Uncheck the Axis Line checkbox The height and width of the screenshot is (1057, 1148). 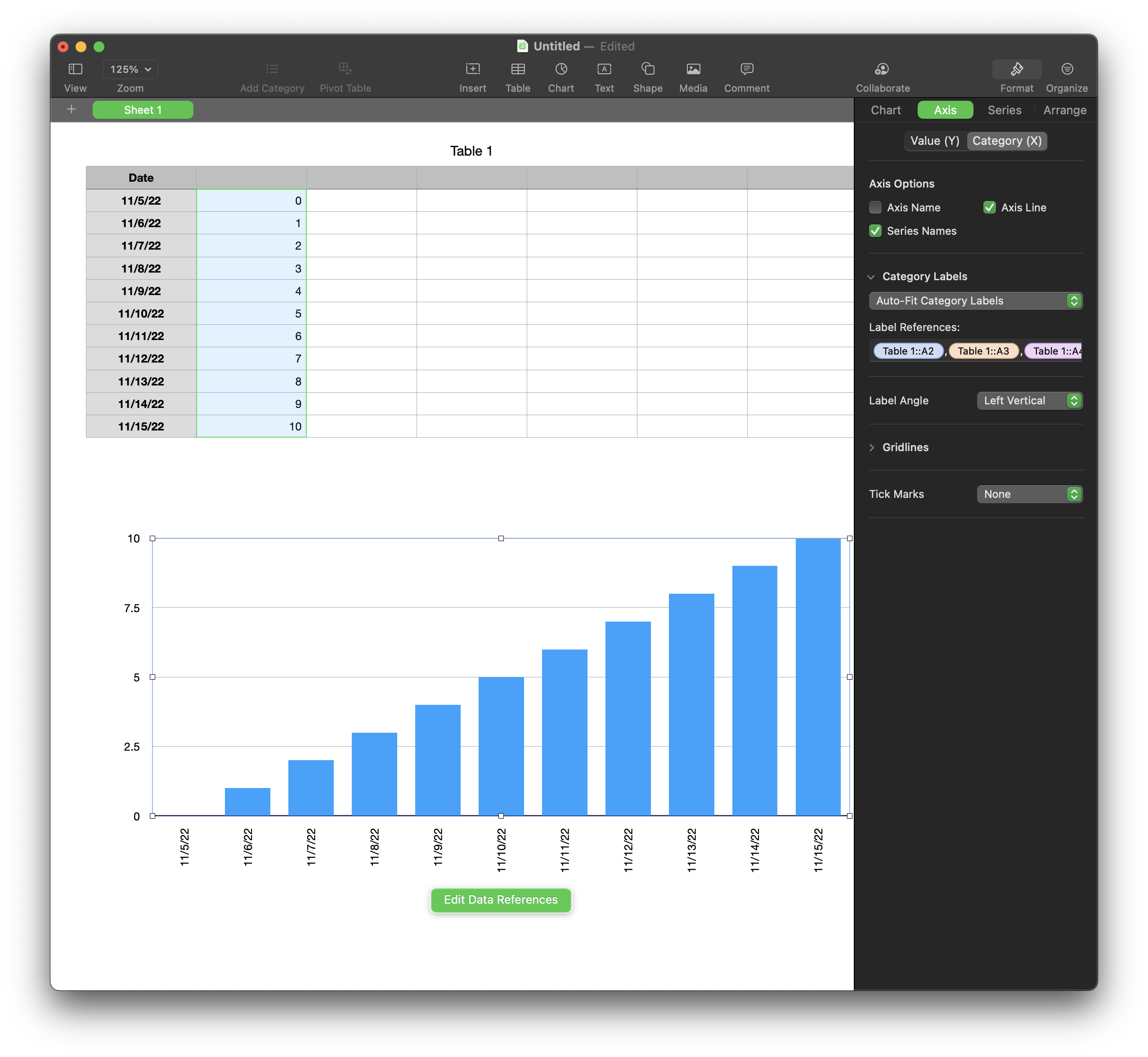point(990,208)
